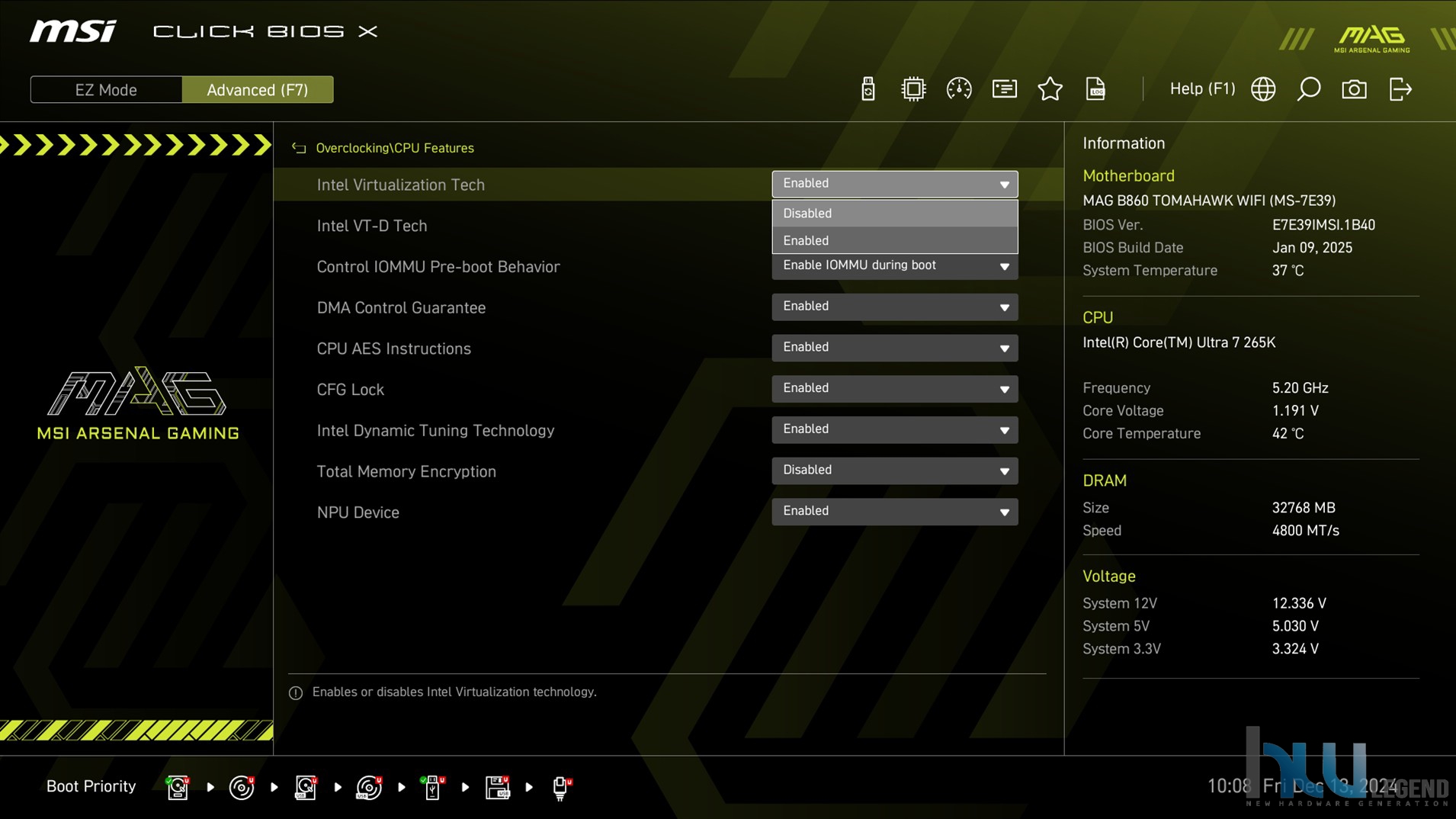1456x819 pixels.
Task: Open the DMA Control Guarantee dropdown
Action: (x=894, y=307)
